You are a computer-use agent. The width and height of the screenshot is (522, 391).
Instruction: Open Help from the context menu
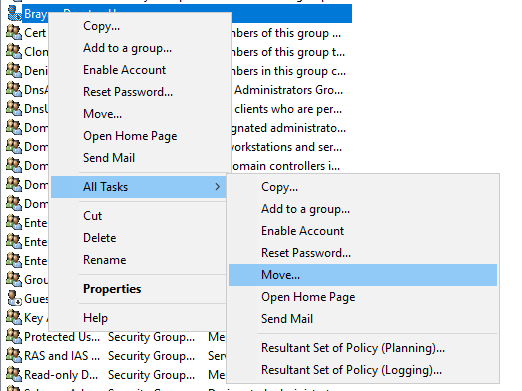(95, 318)
